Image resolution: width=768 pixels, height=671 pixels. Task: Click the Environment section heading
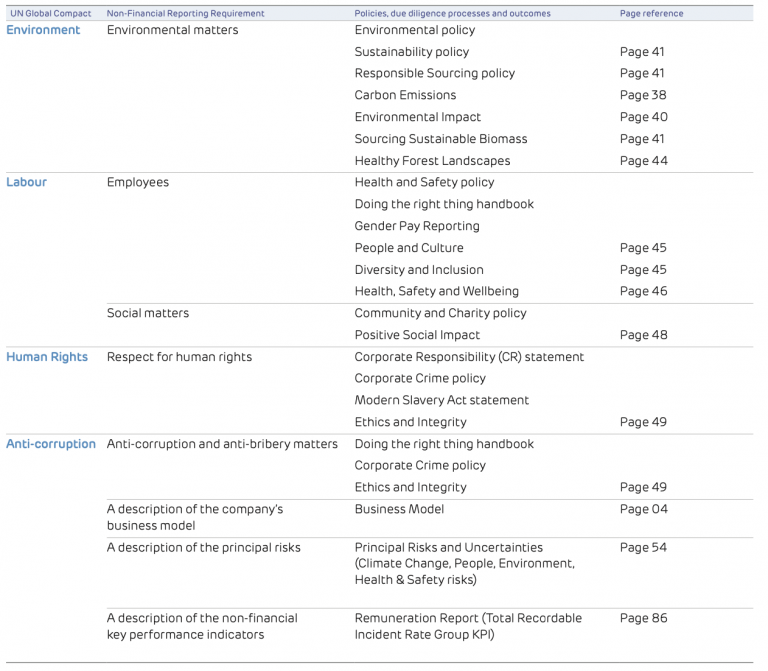tap(43, 30)
